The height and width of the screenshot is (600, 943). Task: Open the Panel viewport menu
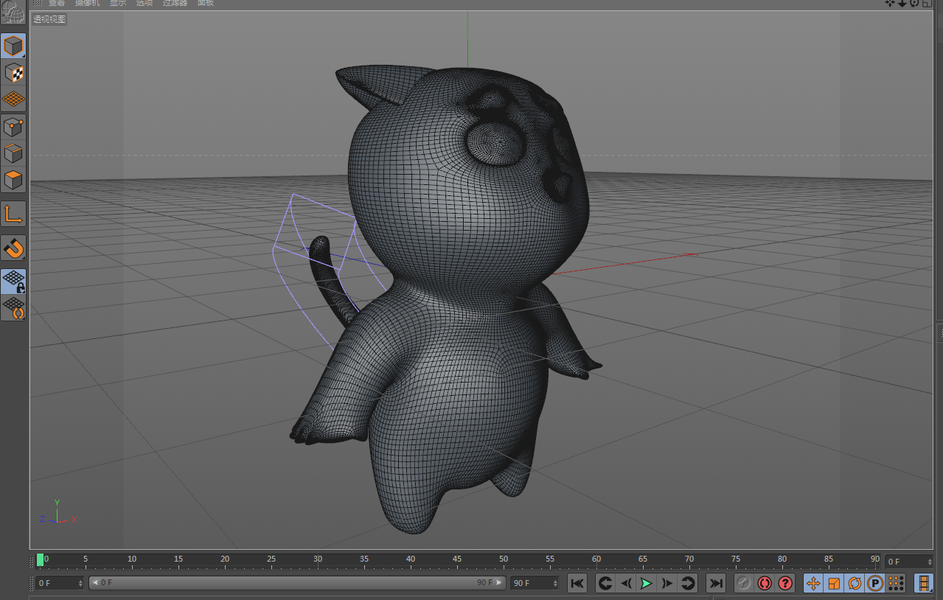coord(206,2)
